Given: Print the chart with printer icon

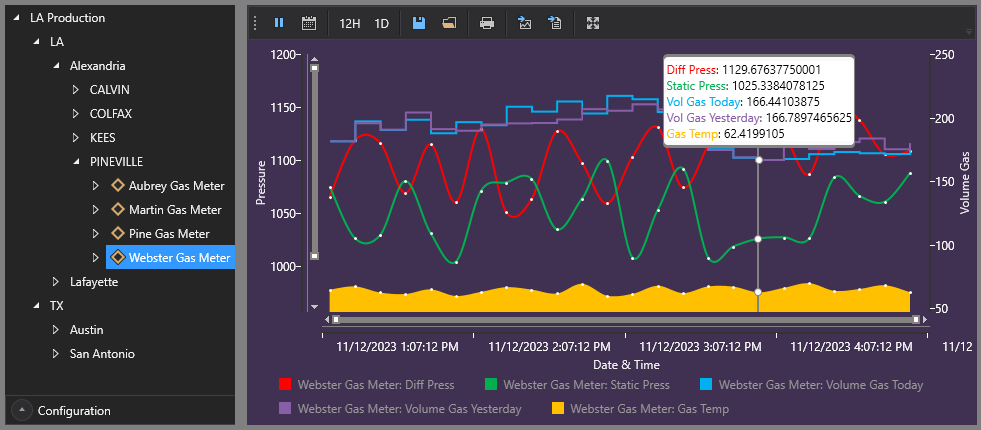Looking at the screenshot, I should coord(487,23).
